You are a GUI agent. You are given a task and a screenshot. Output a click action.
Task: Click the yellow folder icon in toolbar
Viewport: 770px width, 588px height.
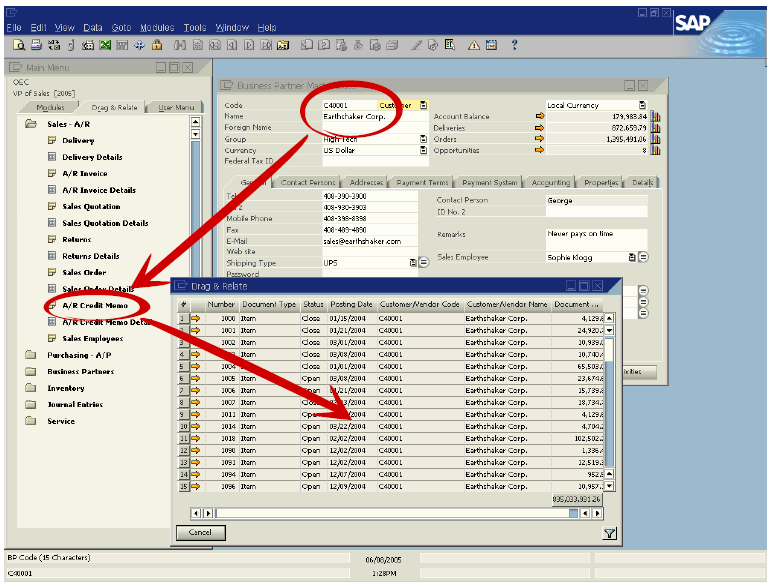coord(283,45)
